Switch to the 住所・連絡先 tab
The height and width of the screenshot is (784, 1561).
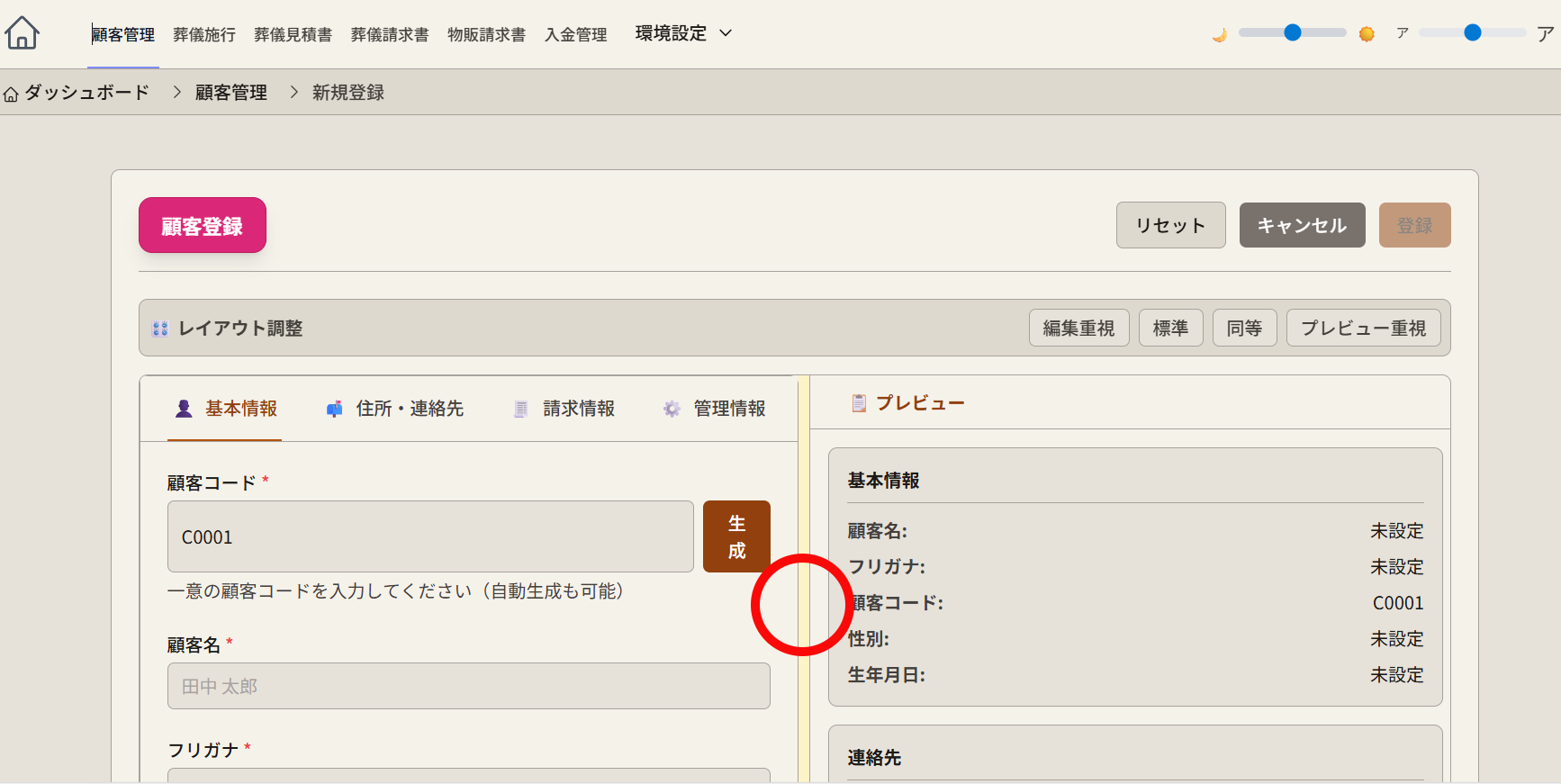[394, 409]
